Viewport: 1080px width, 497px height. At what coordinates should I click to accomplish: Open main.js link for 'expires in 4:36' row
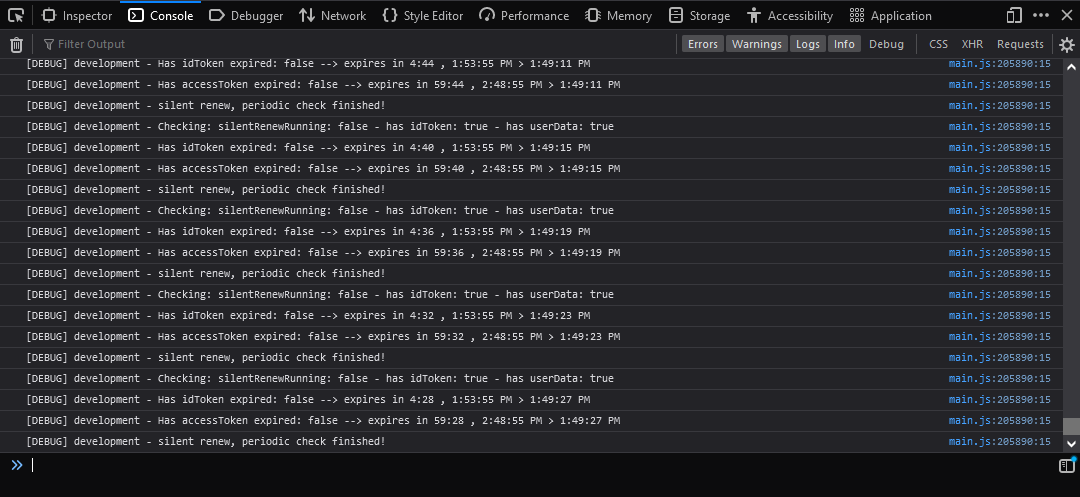tap(999, 231)
